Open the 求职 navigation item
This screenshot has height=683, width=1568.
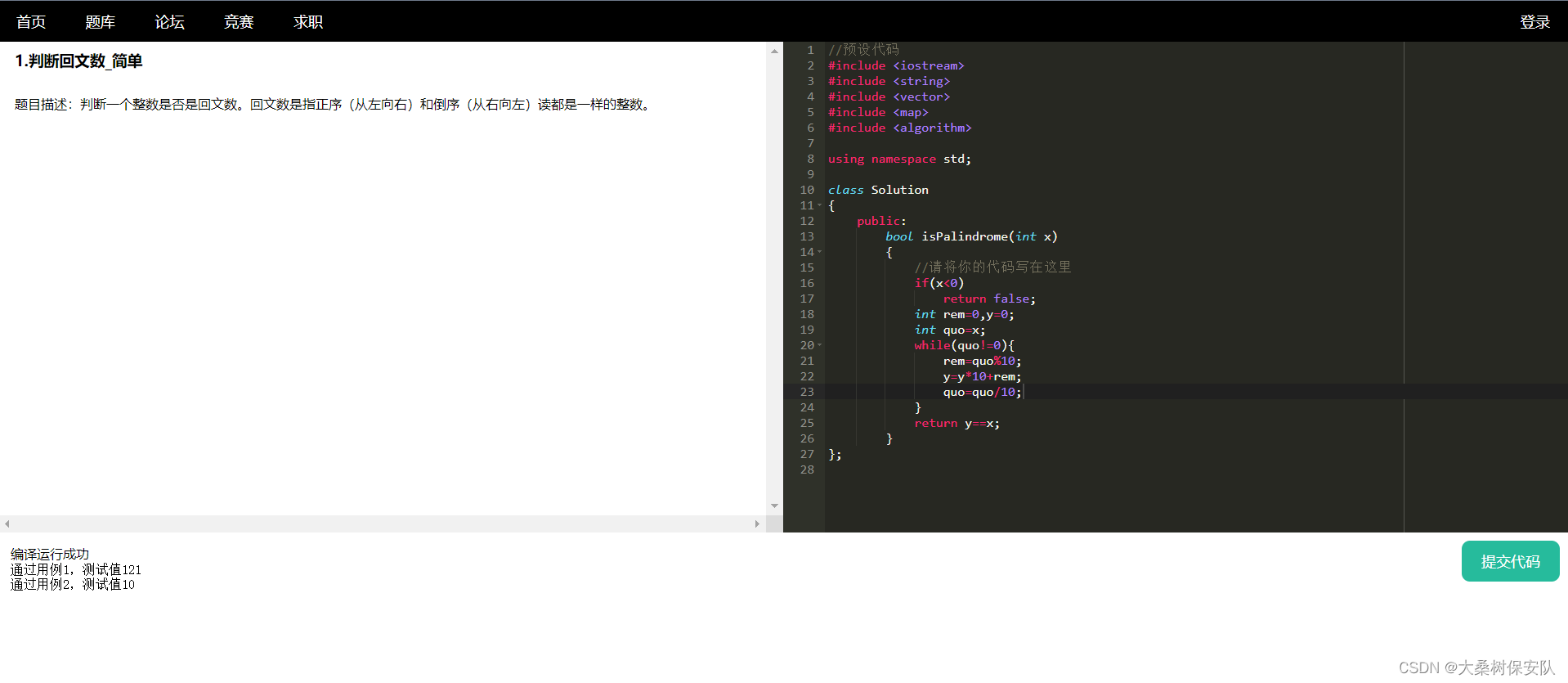tap(308, 22)
